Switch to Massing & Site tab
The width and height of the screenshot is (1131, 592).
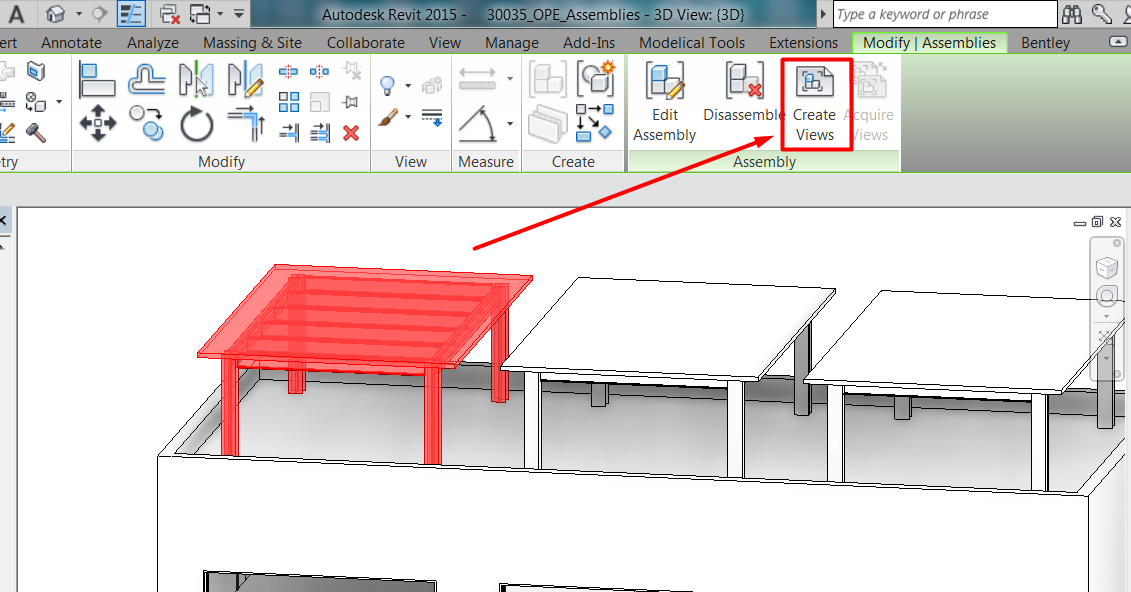[x=252, y=43]
